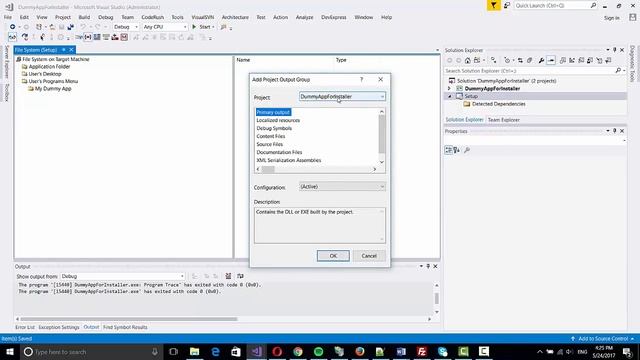Open the Configuration dropdown showing (Active)

[342, 187]
